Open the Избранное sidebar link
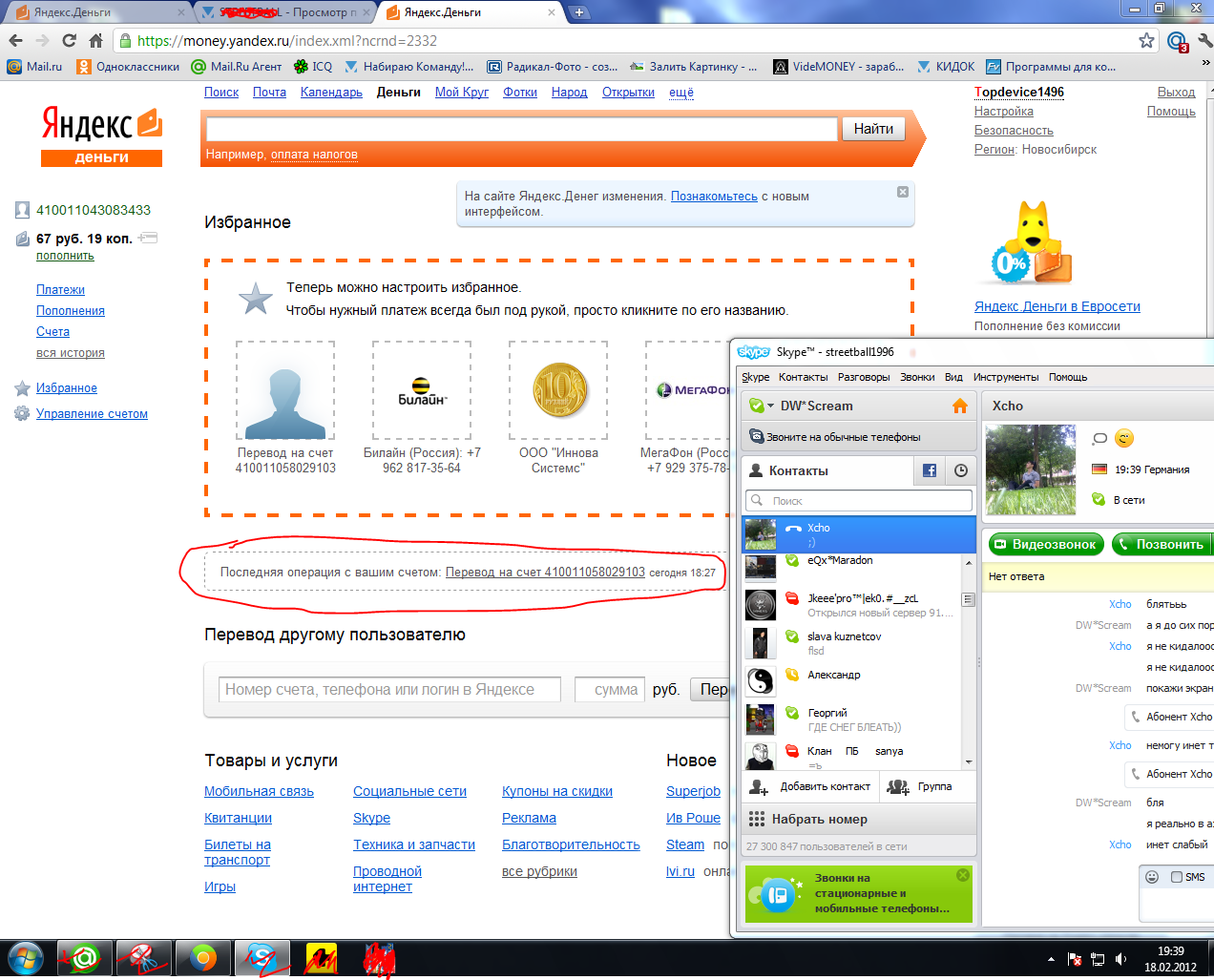 pos(67,388)
